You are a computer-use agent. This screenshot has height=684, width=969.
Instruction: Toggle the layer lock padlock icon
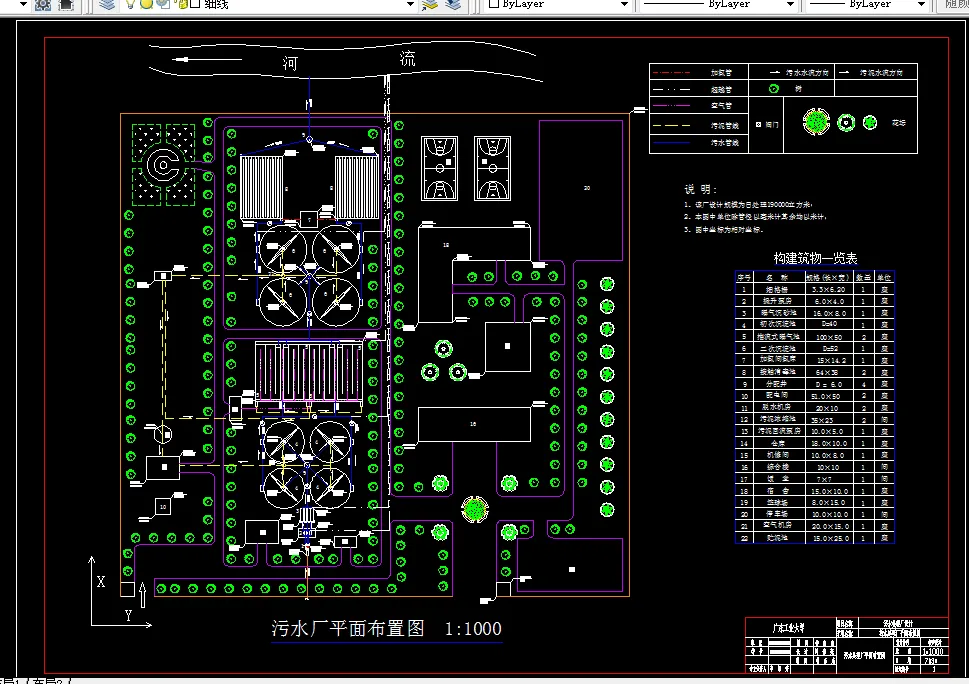click(x=182, y=4)
